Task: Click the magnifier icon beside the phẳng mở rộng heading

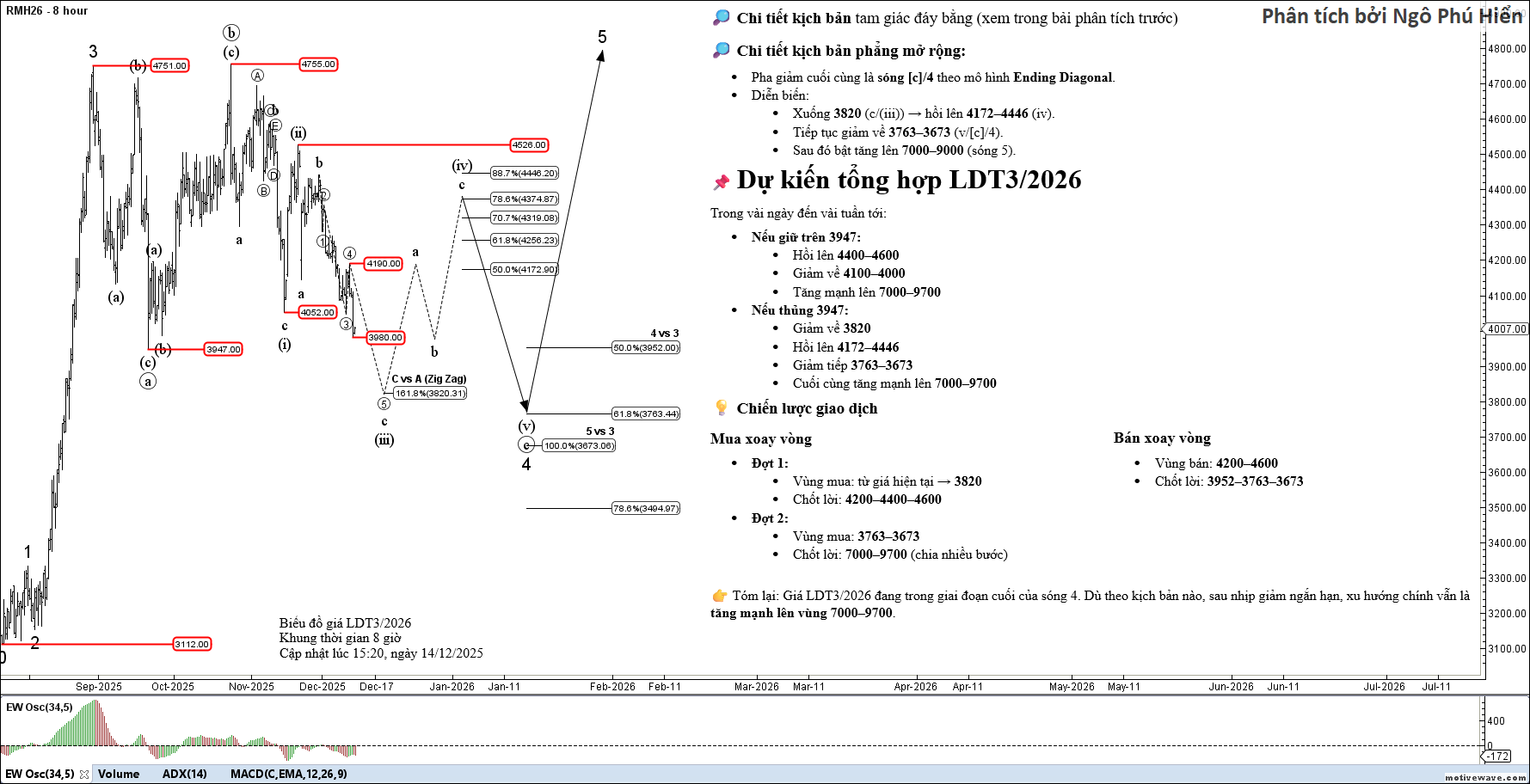Action: click(722, 51)
